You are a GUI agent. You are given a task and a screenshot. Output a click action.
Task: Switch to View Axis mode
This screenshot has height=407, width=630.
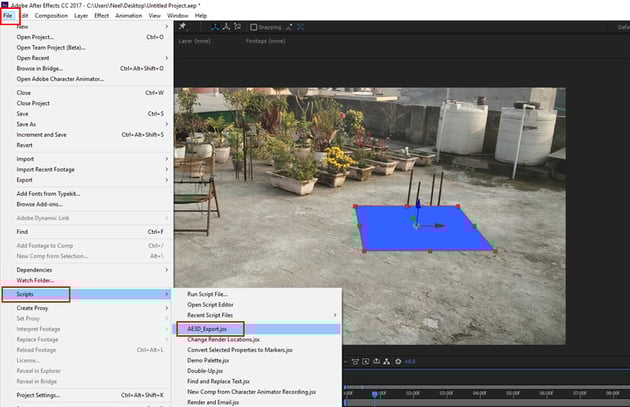pos(237,27)
